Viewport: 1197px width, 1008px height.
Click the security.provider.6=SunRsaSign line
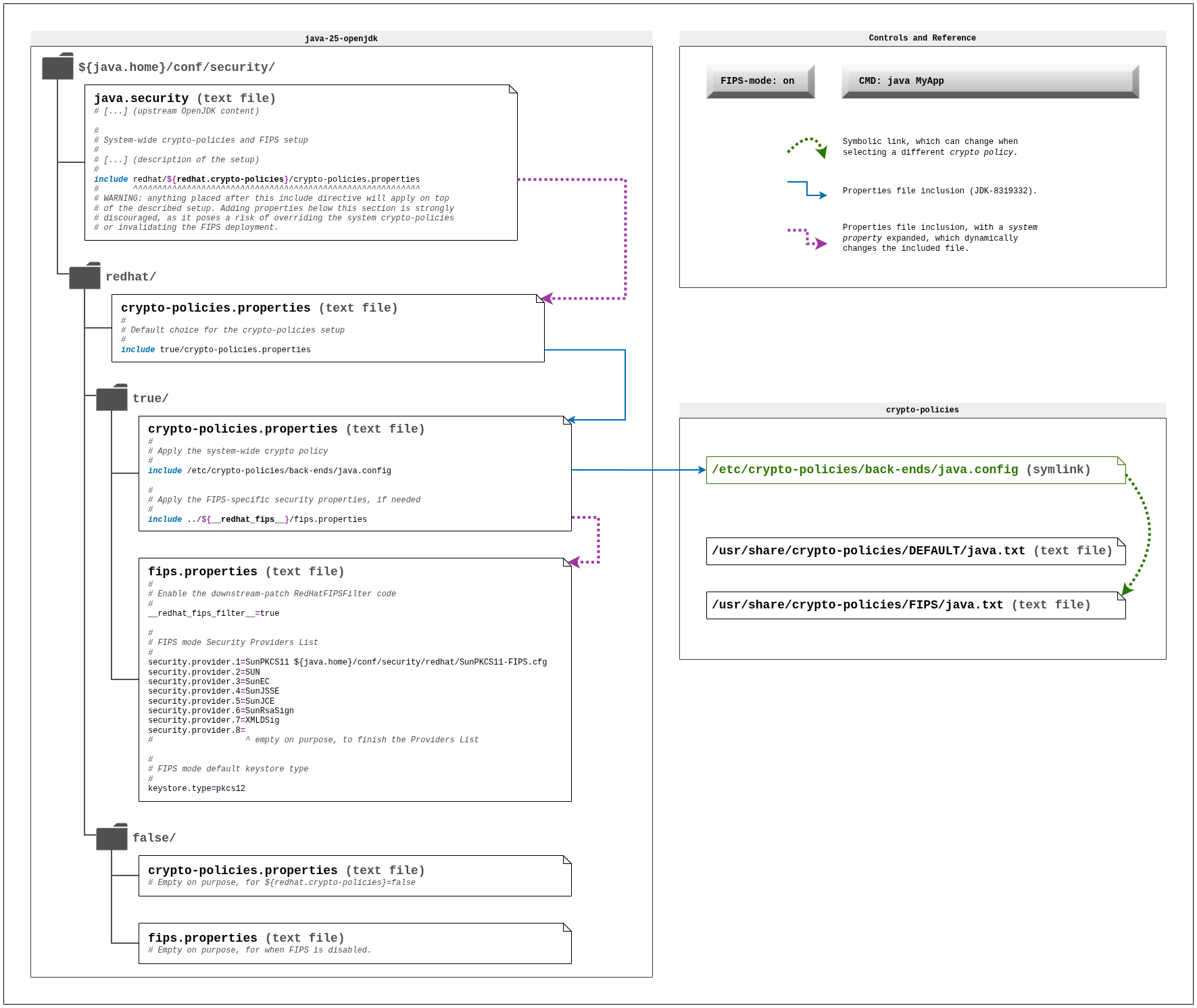pos(221,711)
